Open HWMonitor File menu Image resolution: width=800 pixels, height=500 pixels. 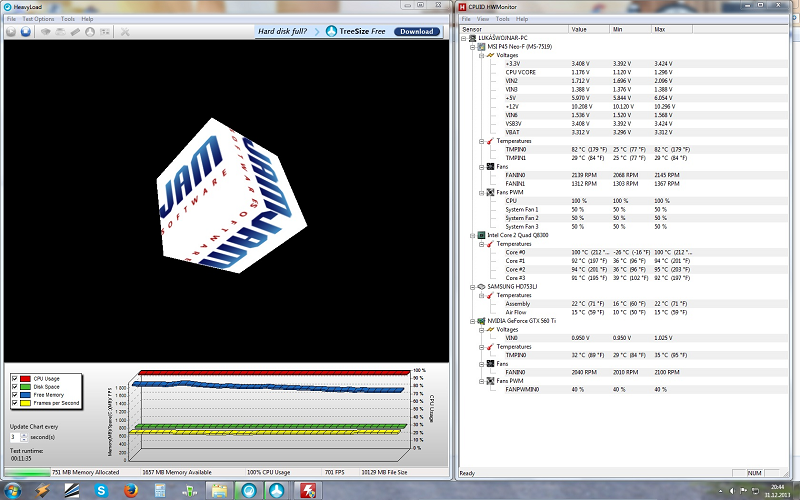pyautogui.click(x=466, y=19)
